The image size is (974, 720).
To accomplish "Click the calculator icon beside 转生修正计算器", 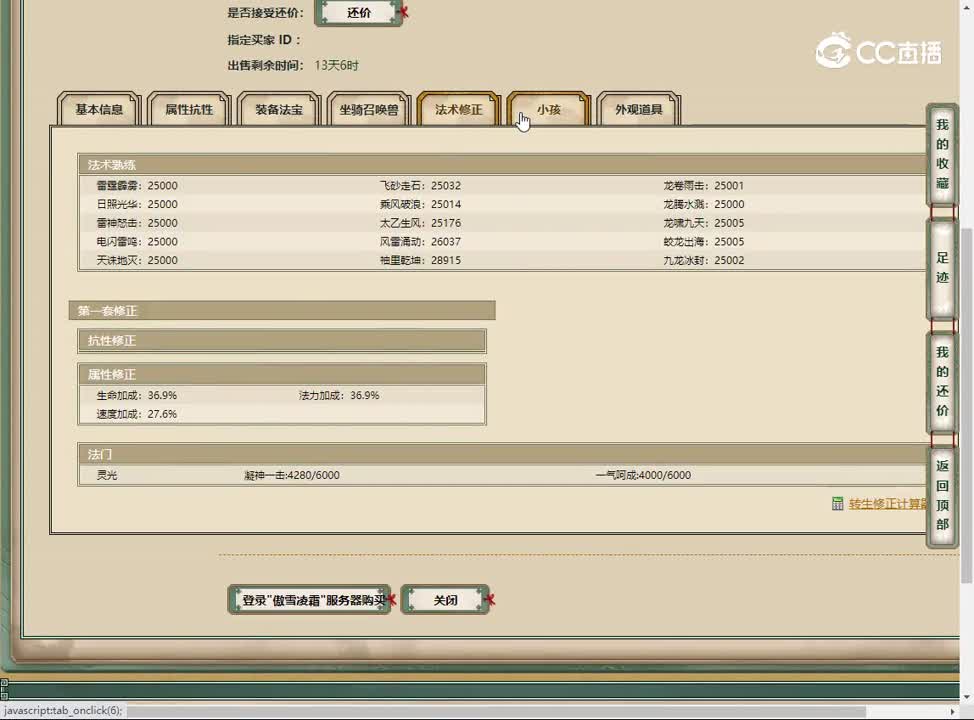I will pos(837,504).
